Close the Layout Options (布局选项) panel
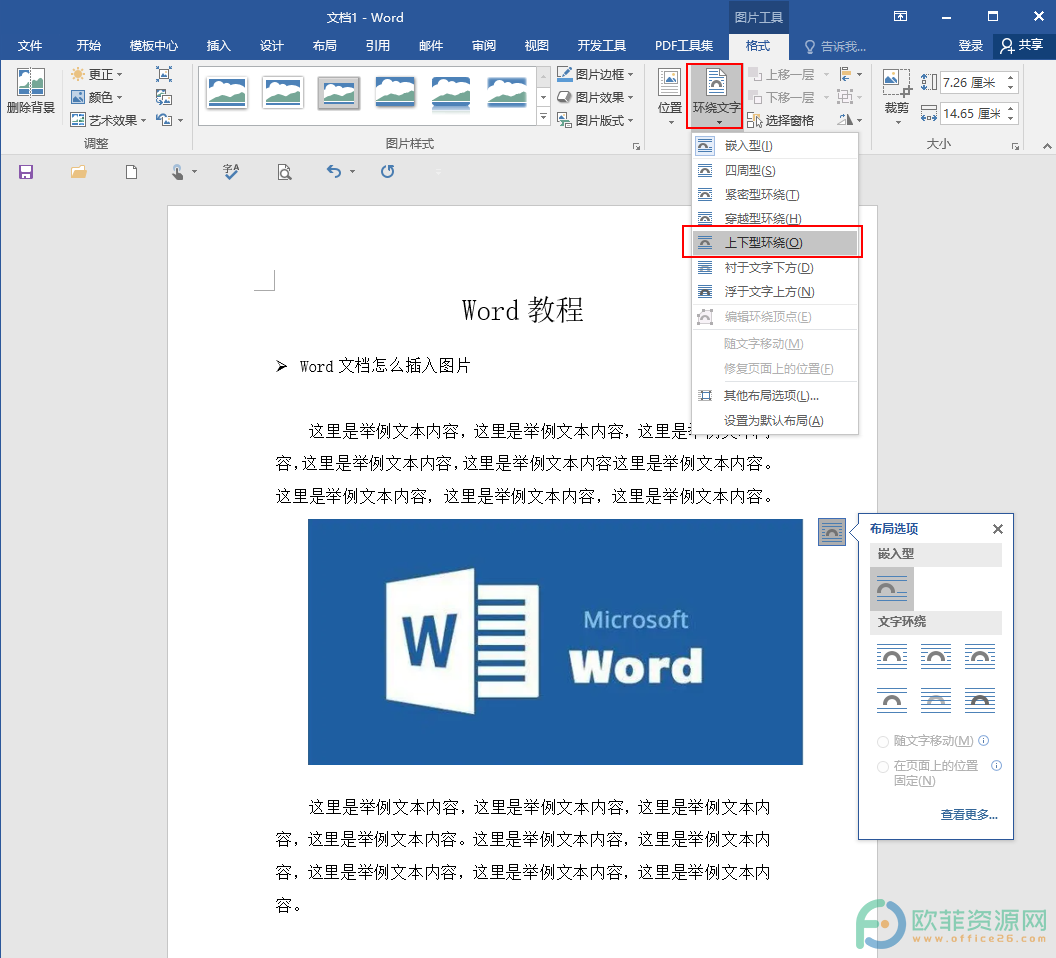Viewport: 1056px width, 958px height. tap(997, 529)
